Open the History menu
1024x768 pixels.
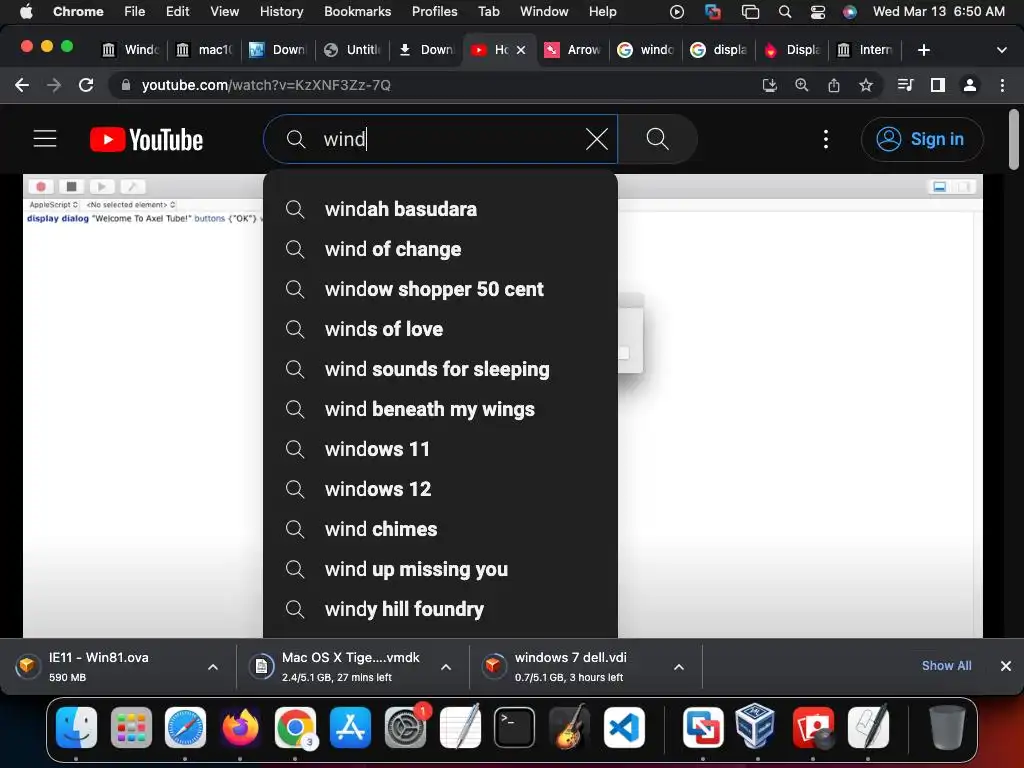281,11
